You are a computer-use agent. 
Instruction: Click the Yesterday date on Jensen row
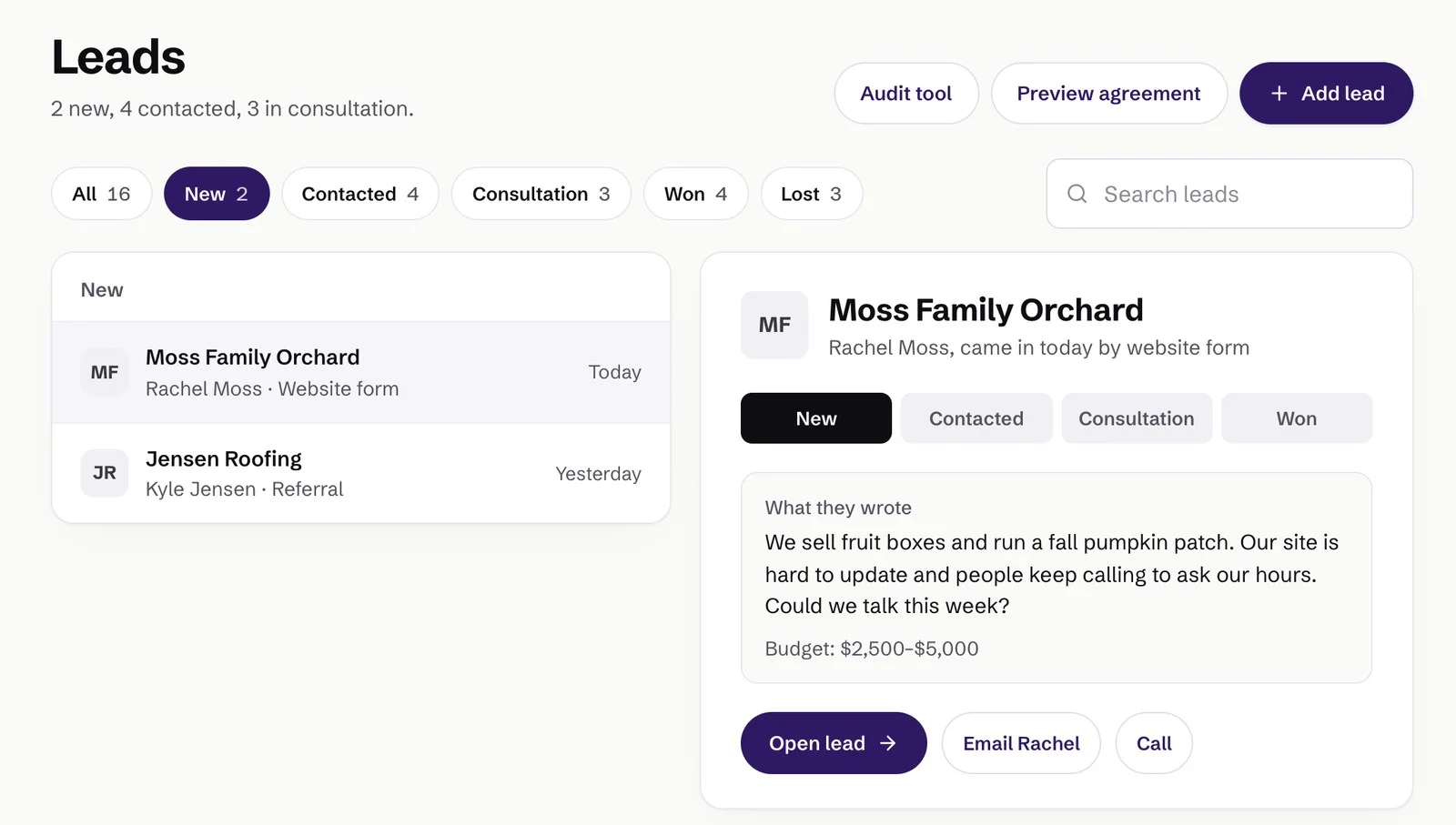point(599,474)
